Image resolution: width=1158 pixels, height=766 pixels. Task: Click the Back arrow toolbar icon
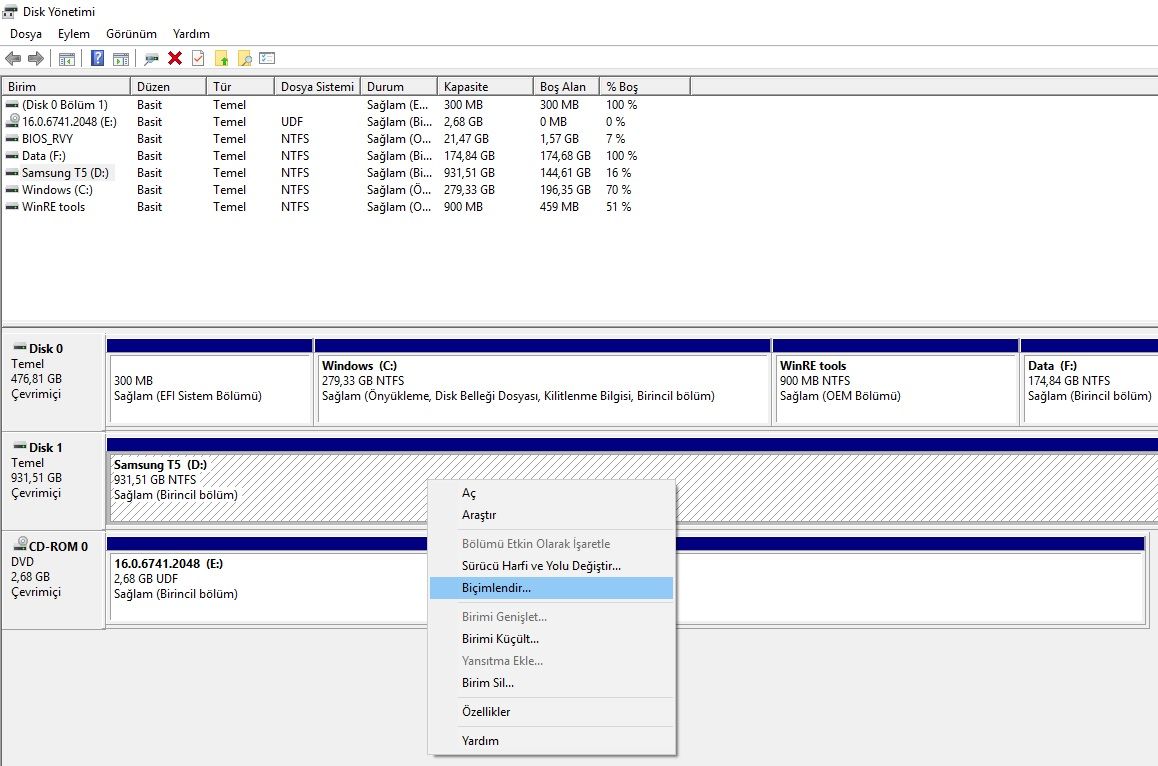pyautogui.click(x=13, y=58)
